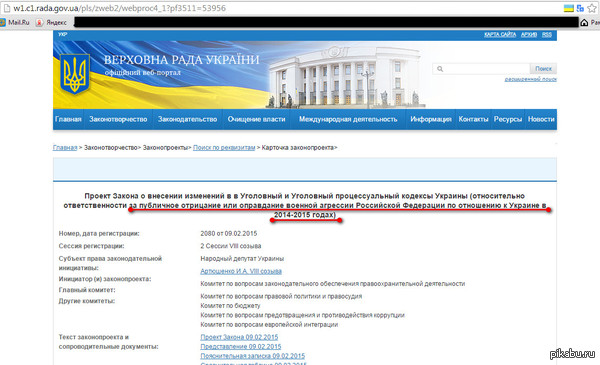The image size is (600, 365).
Task: Click the Сессия регистрации label
Action: 91,246
